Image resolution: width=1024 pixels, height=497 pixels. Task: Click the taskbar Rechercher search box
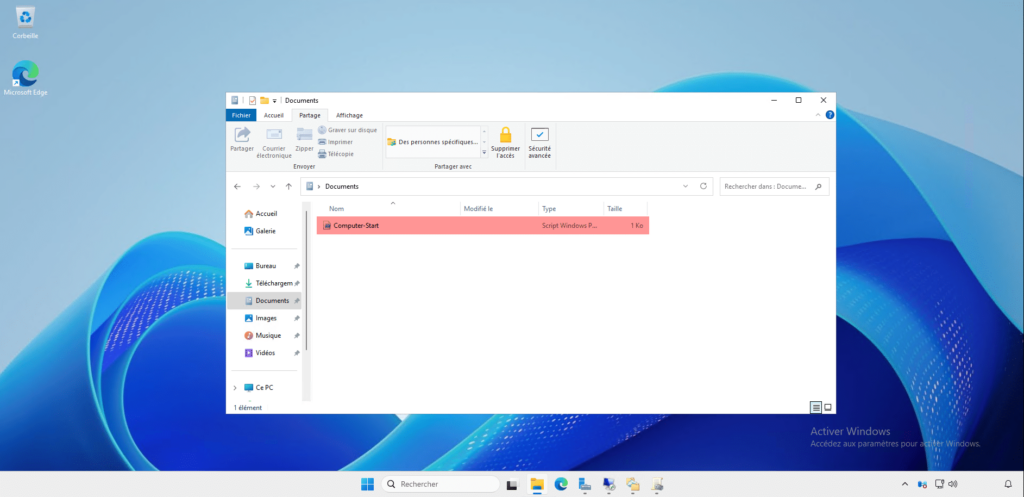tap(441, 485)
